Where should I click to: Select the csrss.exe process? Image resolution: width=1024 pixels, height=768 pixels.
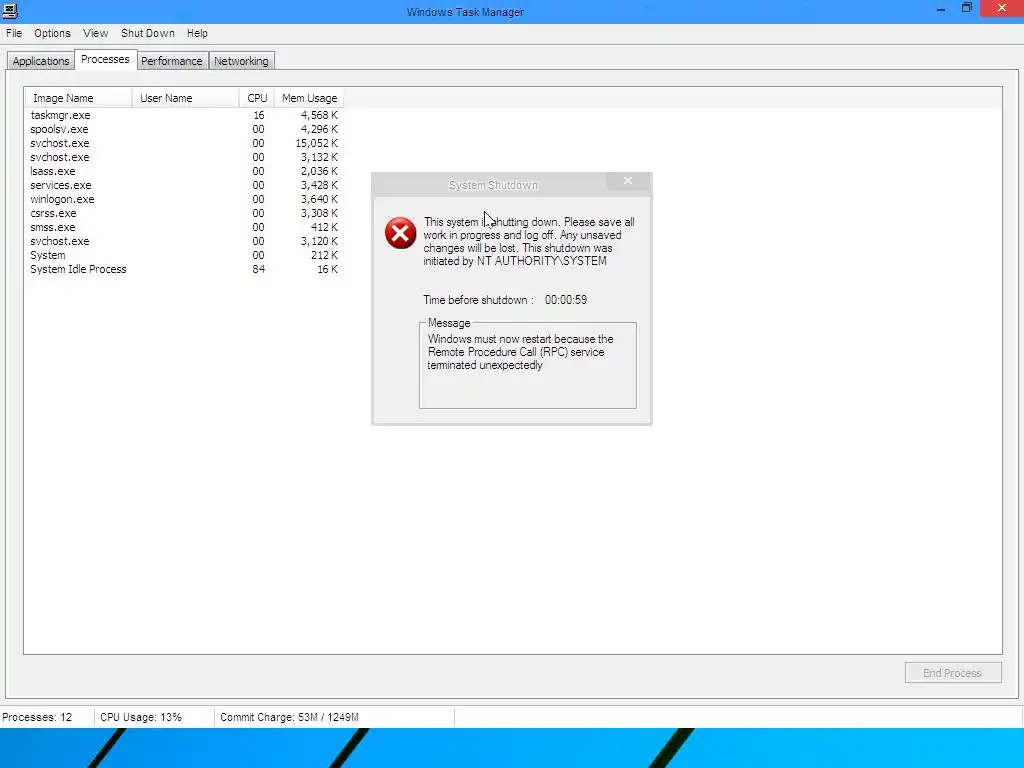coord(184,214)
